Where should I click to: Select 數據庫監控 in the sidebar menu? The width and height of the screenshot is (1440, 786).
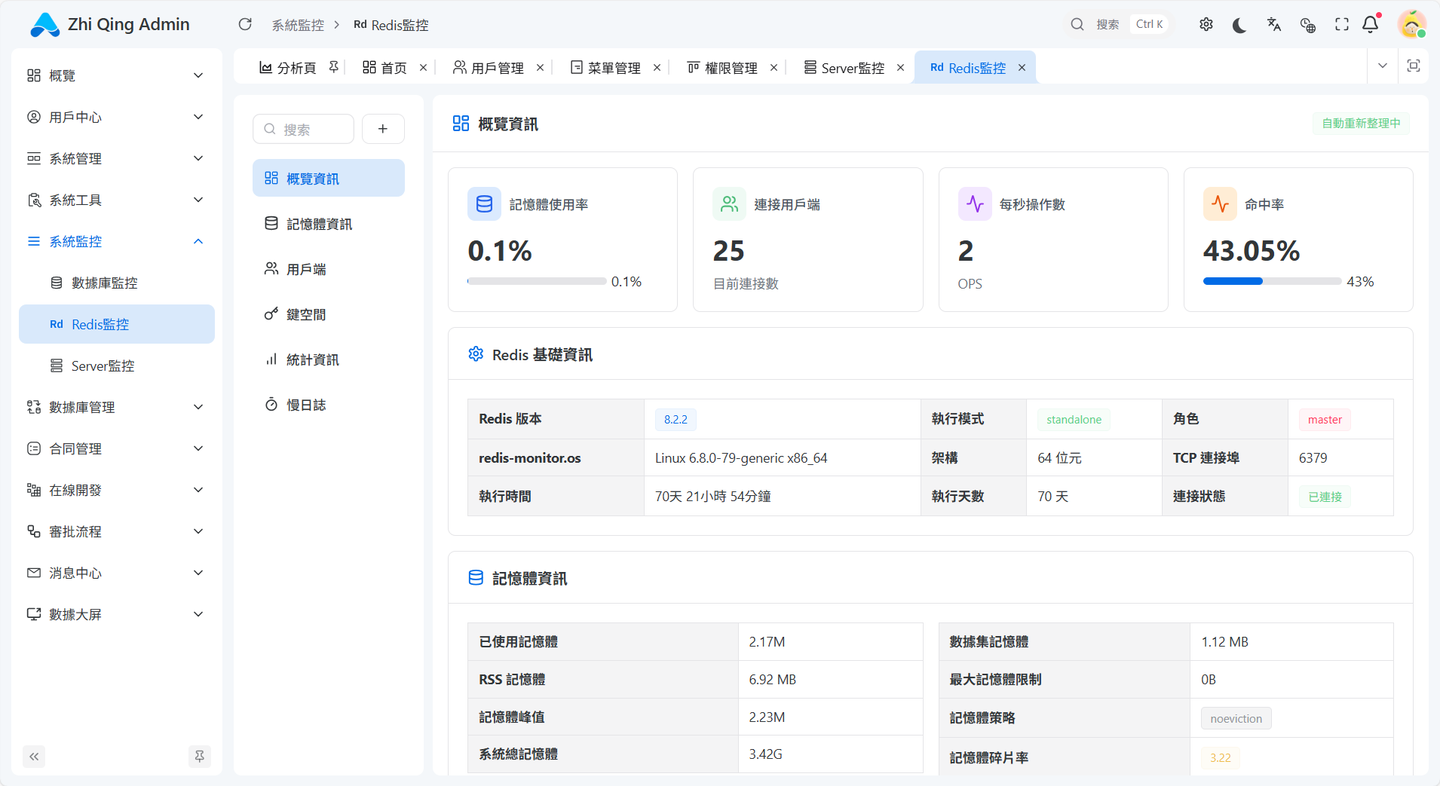116,282
